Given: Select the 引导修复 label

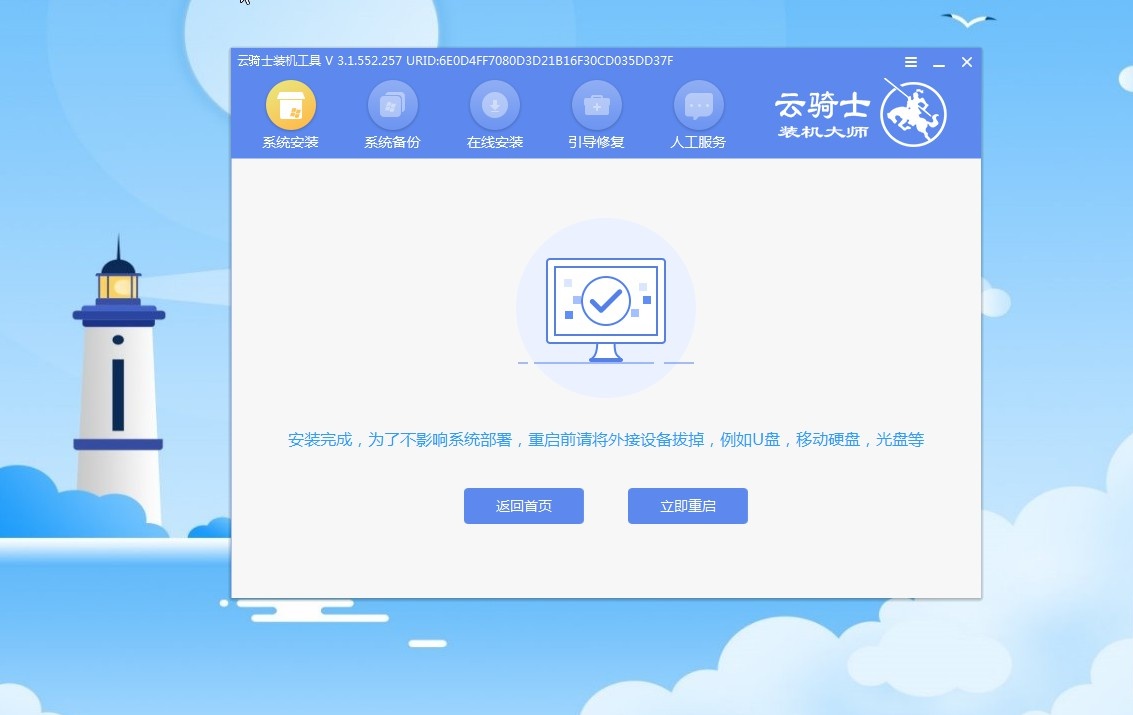Looking at the screenshot, I should click(x=596, y=142).
